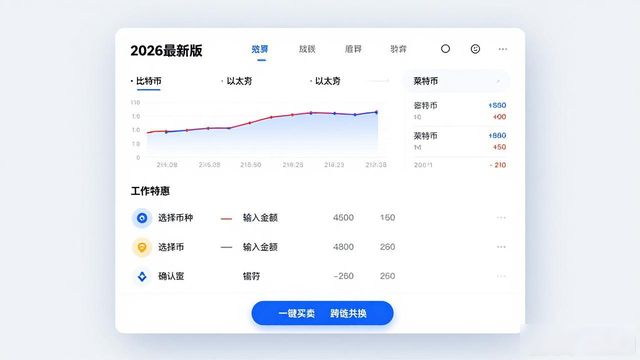Select the 莱特币 entry showing 450
Screen dimensions: 640x360
pos(460,141)
